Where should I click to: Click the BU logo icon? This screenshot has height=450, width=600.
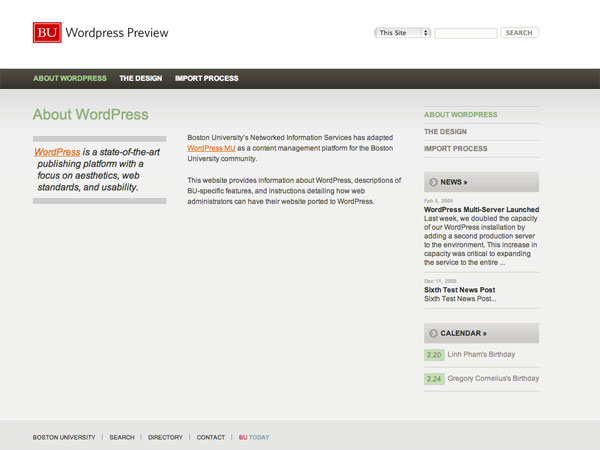47,33
